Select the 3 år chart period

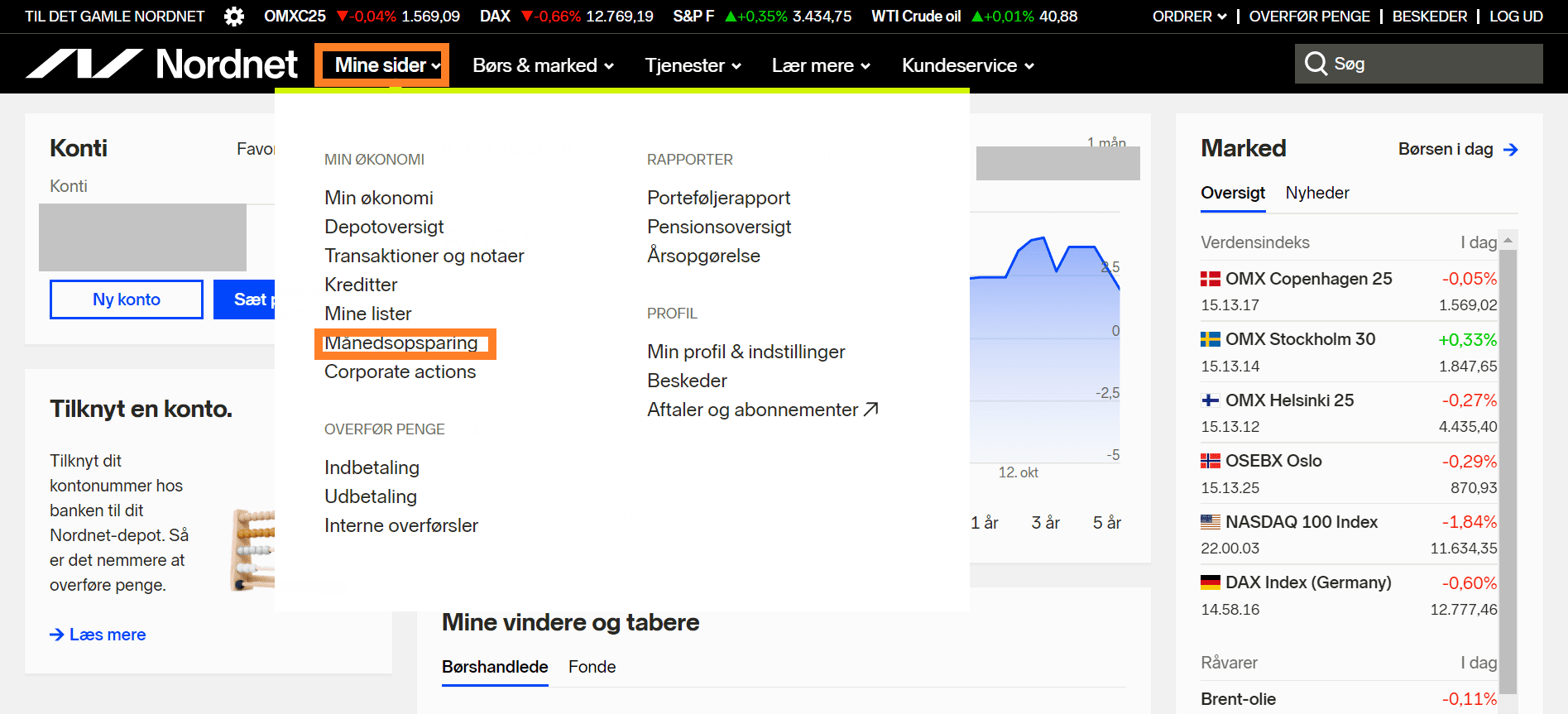[1046, 523]
